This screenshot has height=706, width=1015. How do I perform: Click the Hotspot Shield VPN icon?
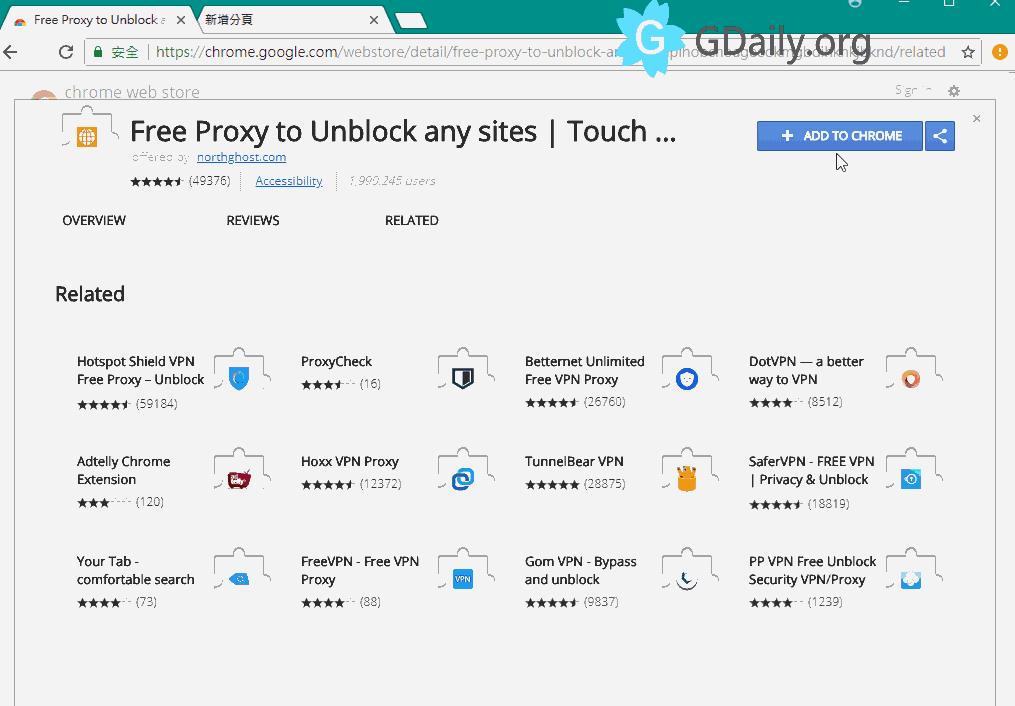pos(240,378)
